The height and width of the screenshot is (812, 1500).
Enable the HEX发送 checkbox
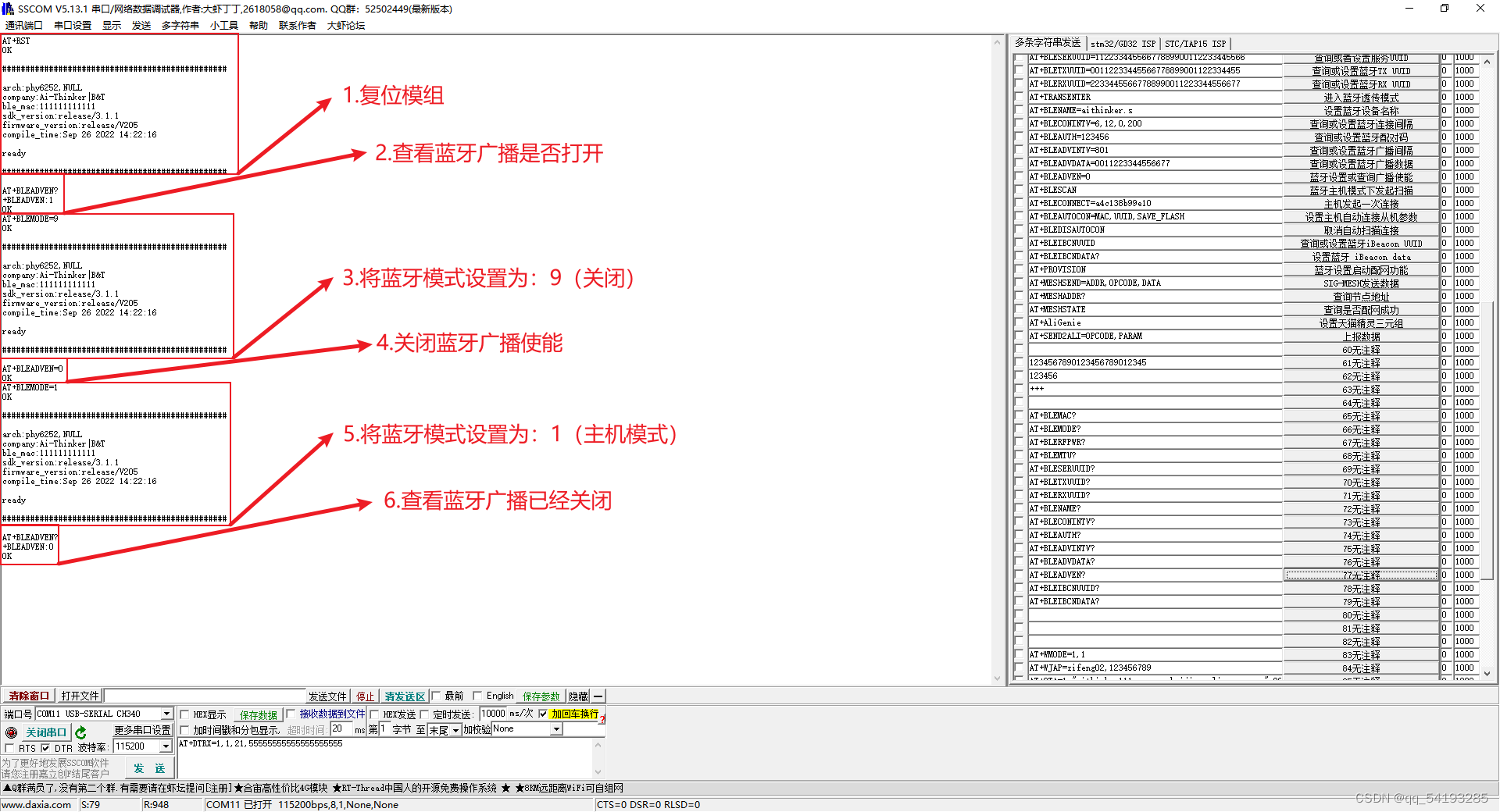pos(375,714)
